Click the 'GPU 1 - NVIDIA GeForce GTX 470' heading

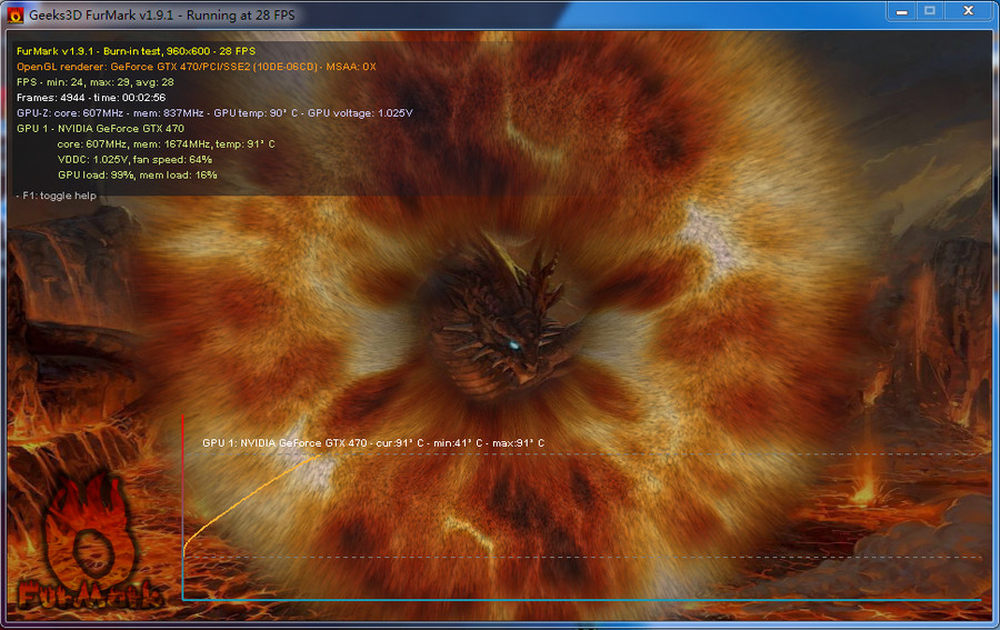100,128
